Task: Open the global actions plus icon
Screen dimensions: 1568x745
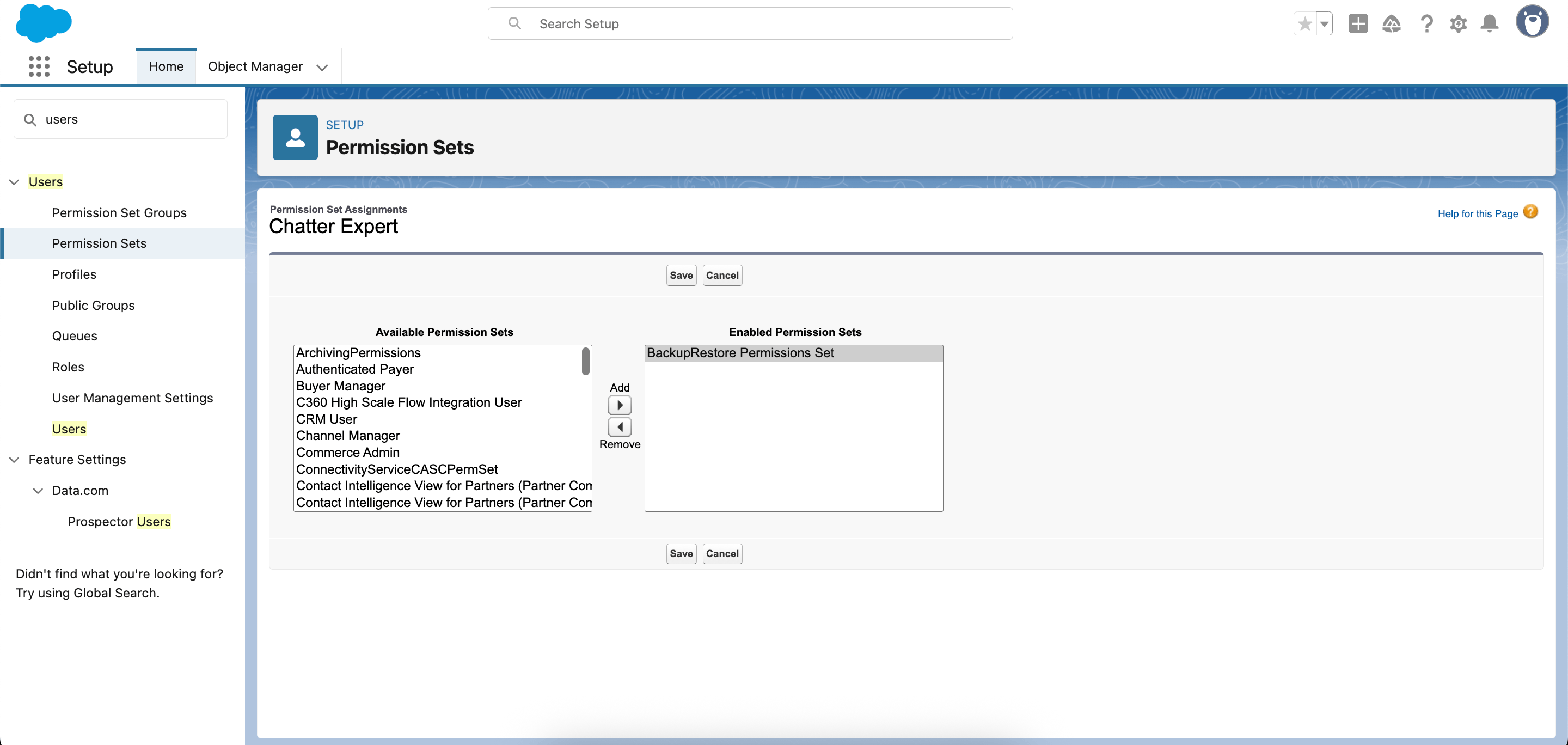Action: 1357,24
